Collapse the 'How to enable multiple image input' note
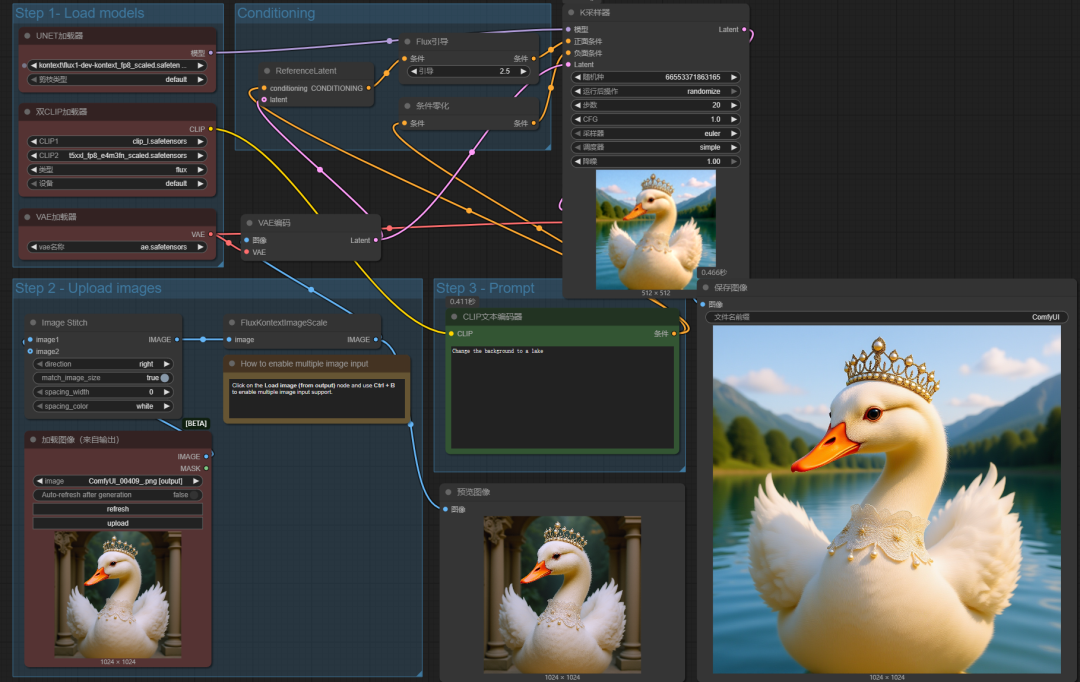 click(232, 364)
